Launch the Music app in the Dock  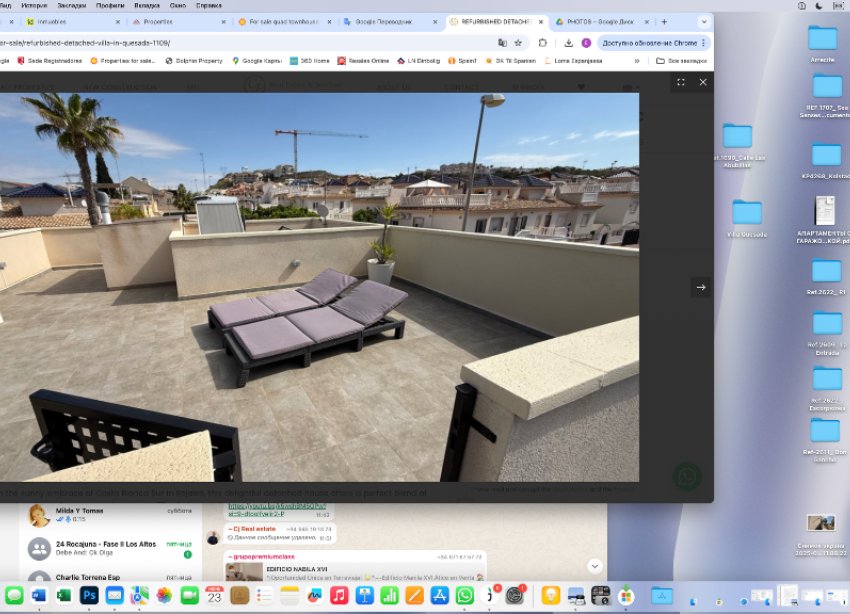(x=339, y=596)
